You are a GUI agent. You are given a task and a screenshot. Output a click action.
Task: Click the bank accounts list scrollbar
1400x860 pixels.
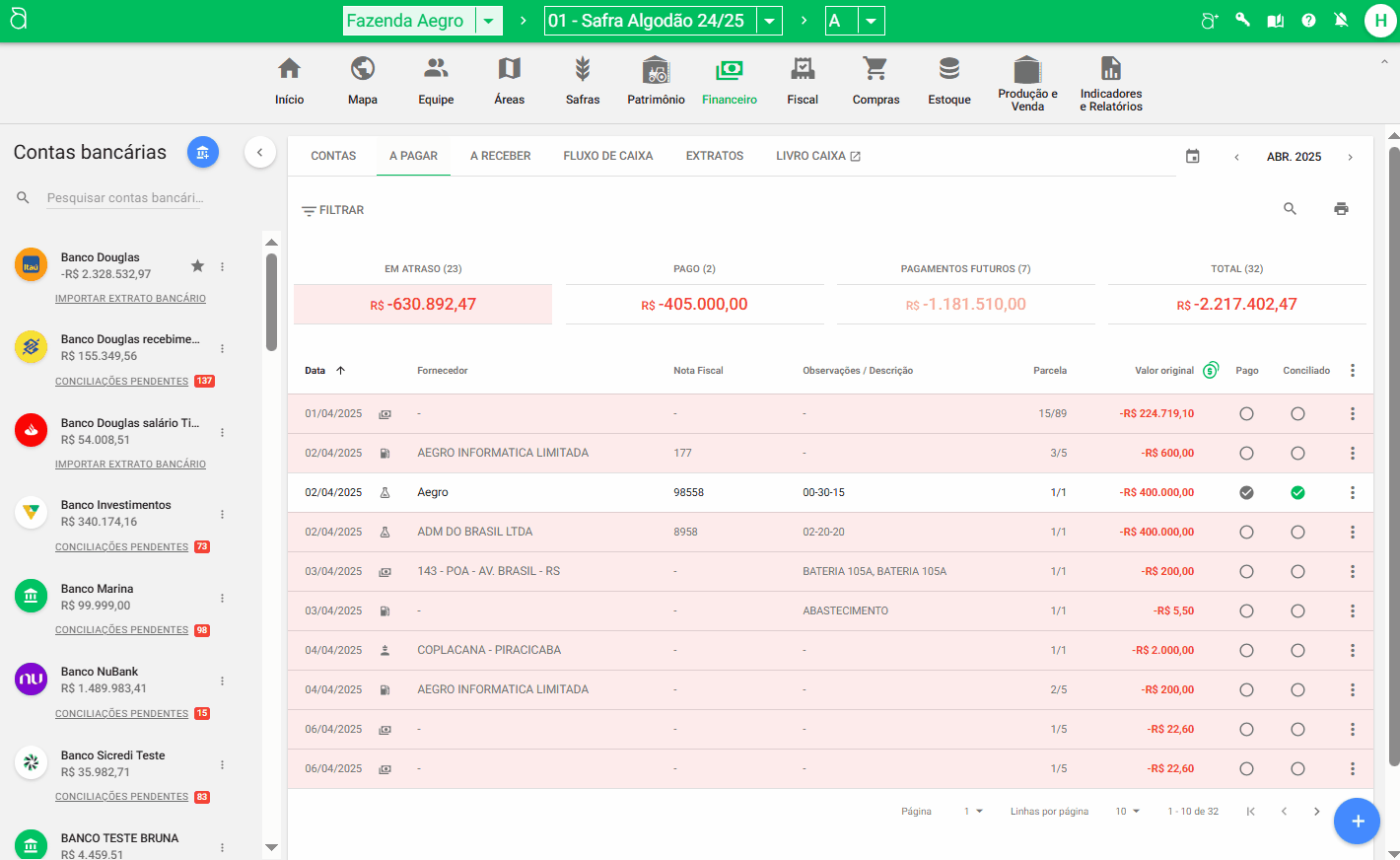[271, 302]
